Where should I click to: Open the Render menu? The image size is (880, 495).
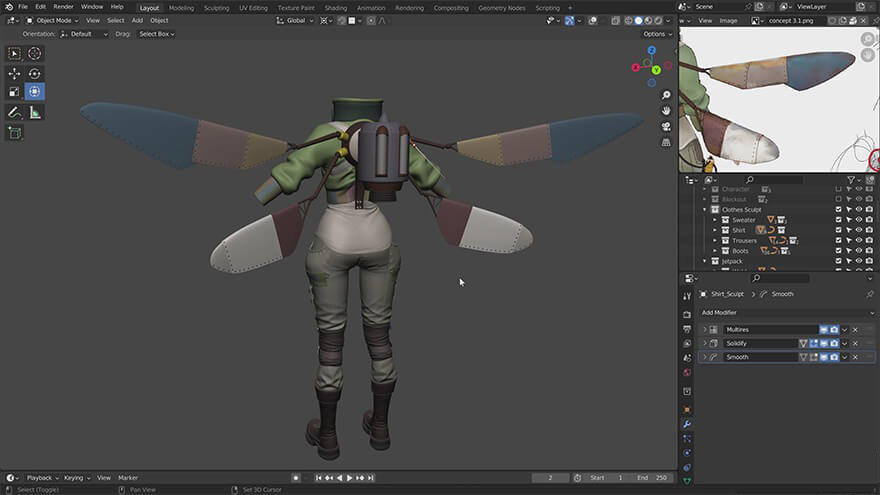point(63,7)
